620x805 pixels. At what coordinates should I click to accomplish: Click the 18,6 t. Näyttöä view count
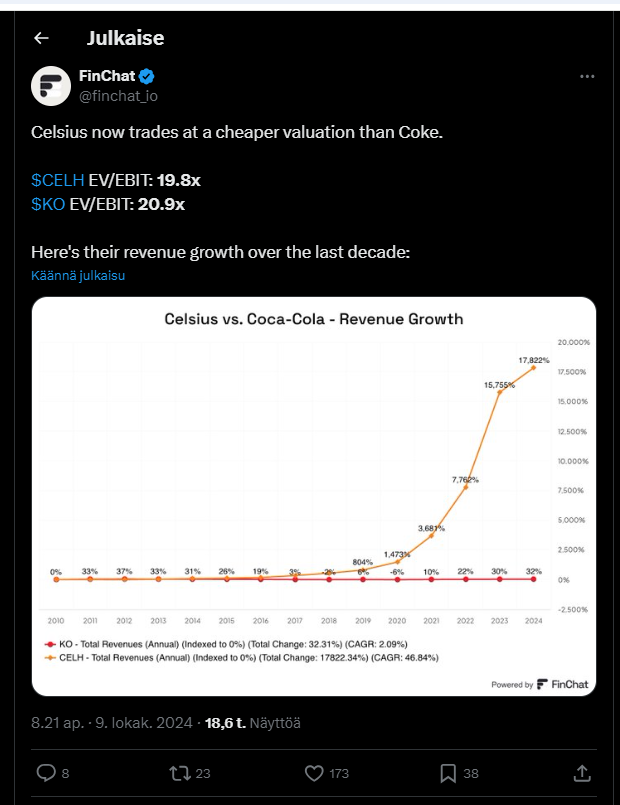point(253,722)
